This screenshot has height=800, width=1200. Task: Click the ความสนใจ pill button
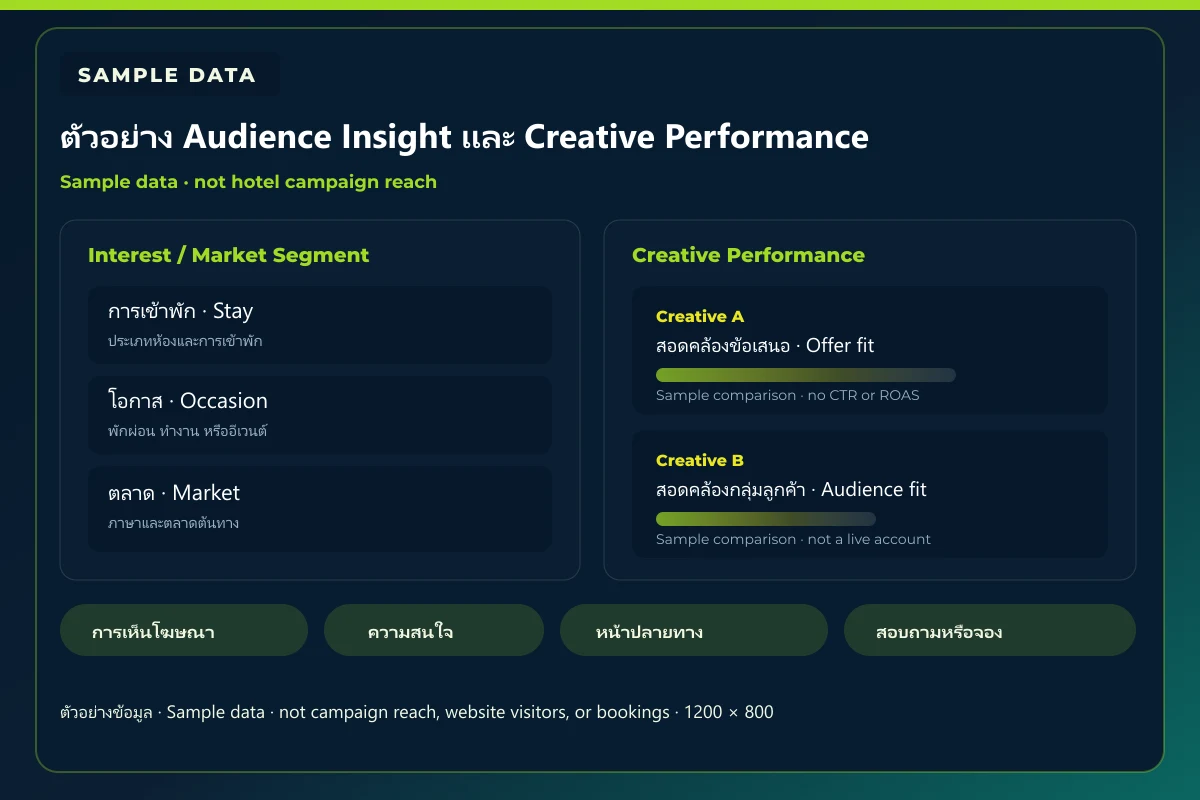click(x=434, y=630)
